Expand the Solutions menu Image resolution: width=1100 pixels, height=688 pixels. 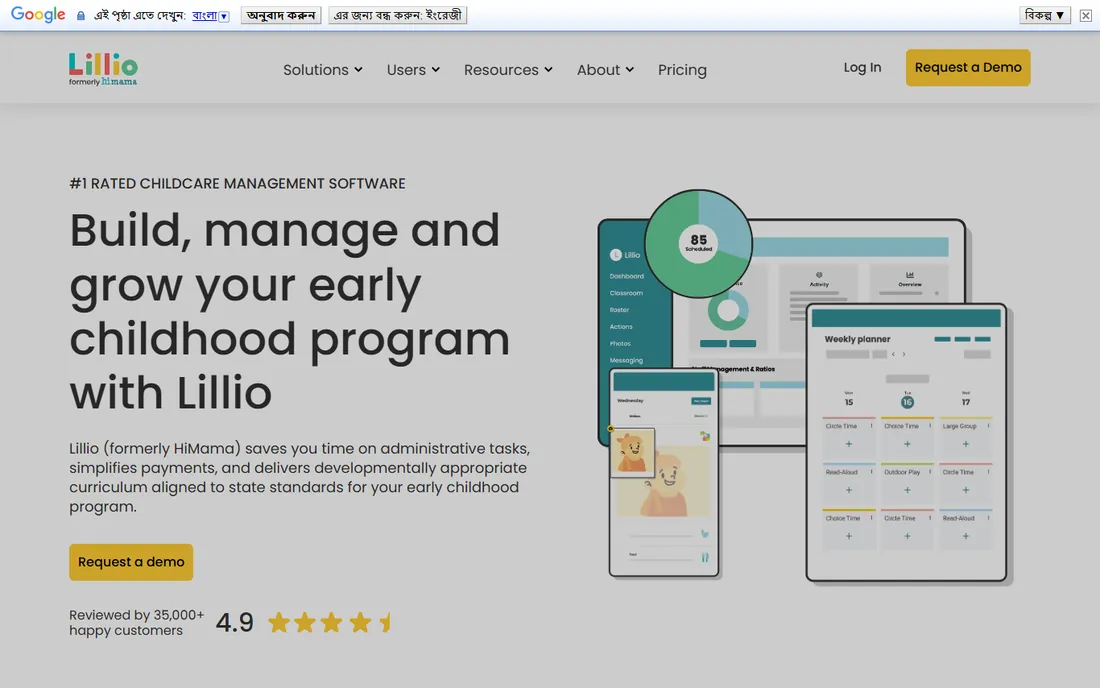[x=323, y=69]
